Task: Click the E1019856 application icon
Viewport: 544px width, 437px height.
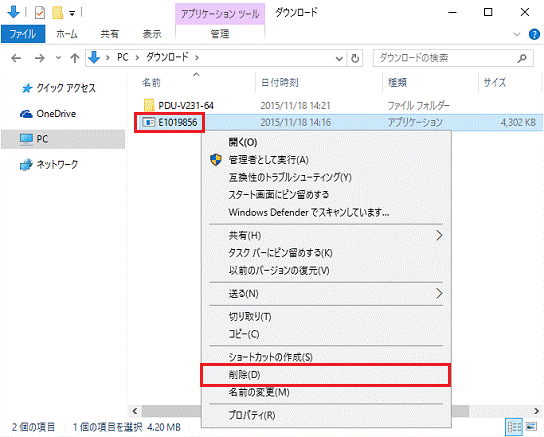Action: point(149,122)
